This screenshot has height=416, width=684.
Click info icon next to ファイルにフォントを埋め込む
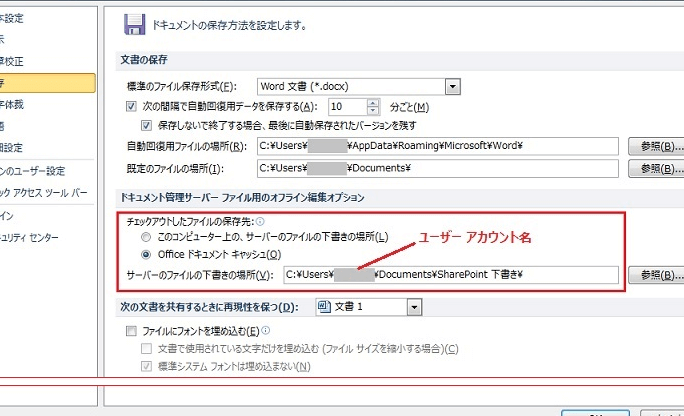point(266,331)
